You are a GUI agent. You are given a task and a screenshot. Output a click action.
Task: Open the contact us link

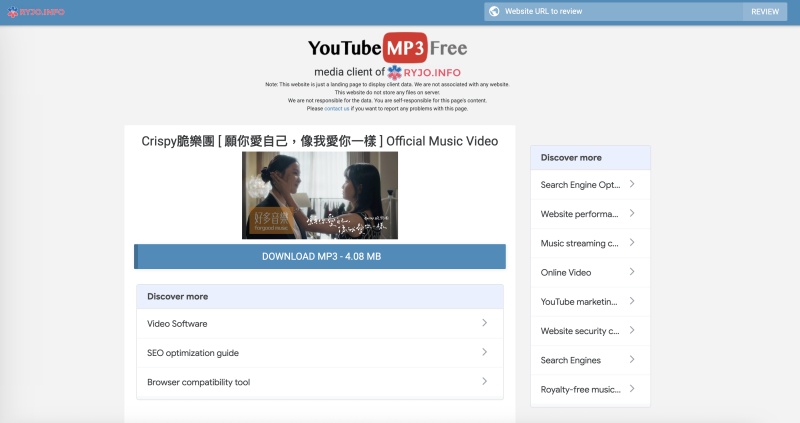point(337,109)
